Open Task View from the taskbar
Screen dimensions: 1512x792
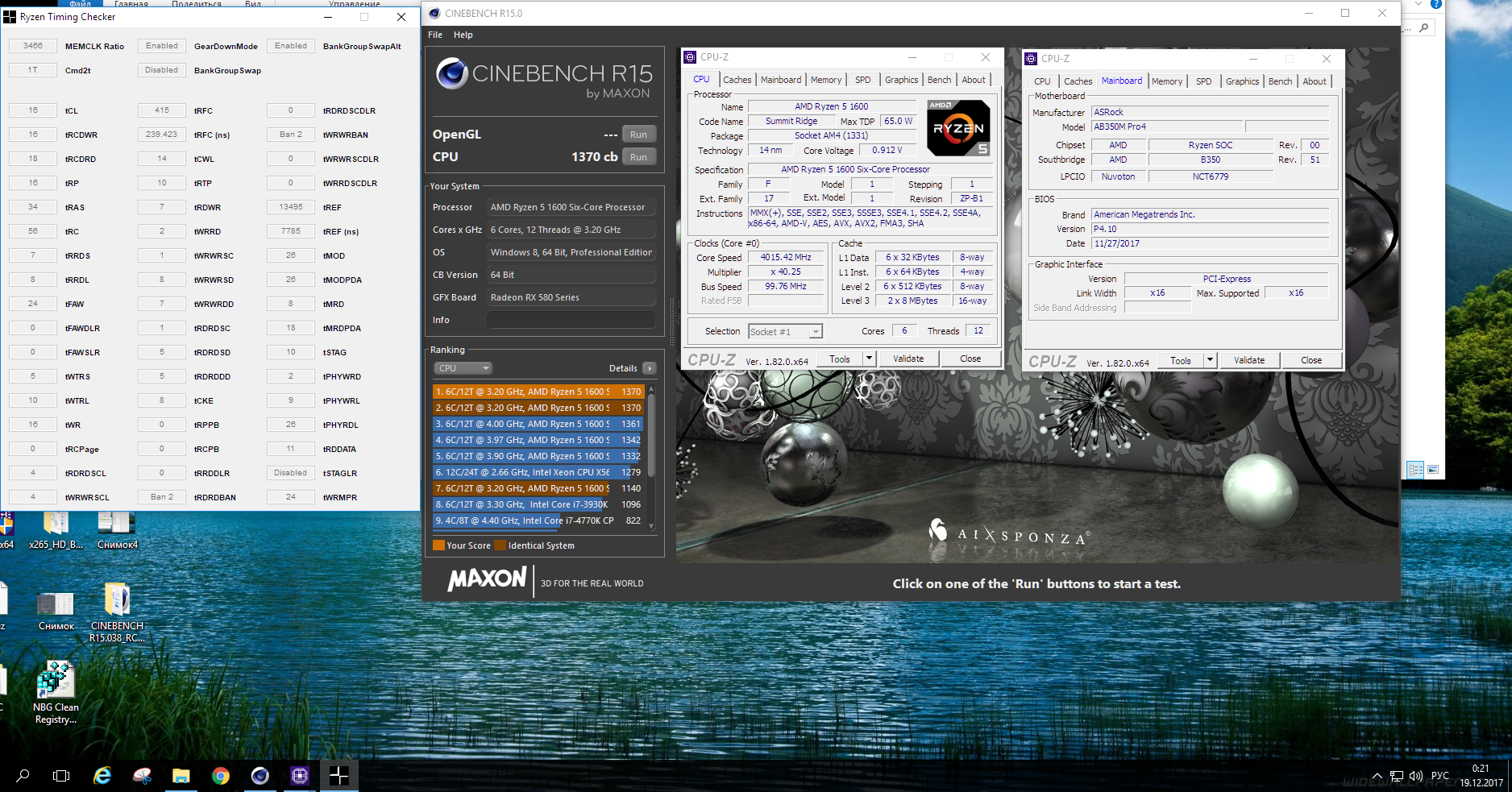(61, 776)
